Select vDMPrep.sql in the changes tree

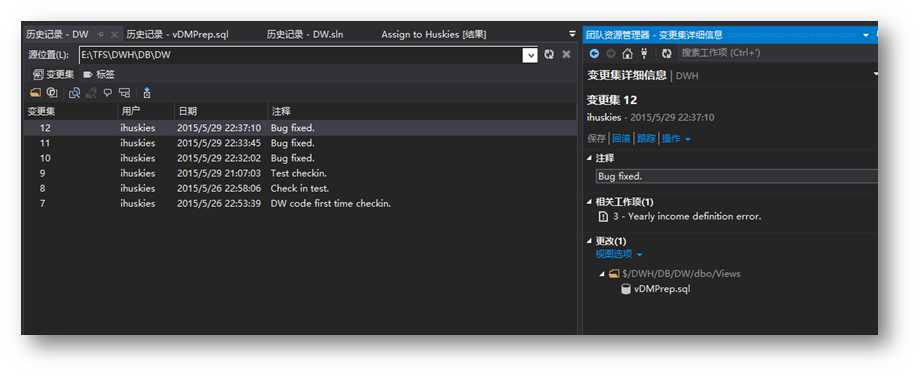(662, 289)
